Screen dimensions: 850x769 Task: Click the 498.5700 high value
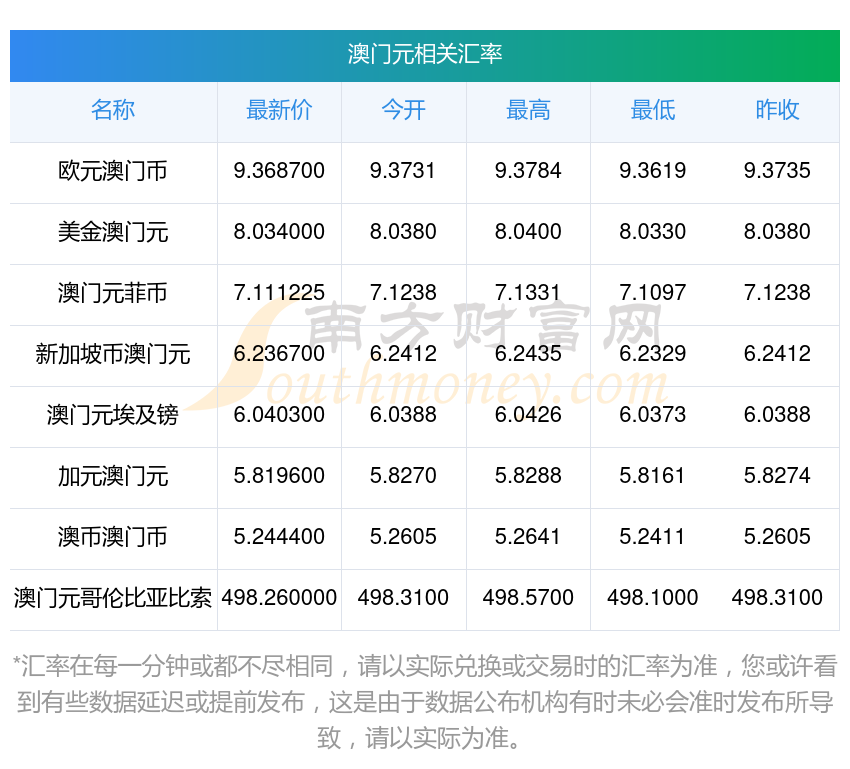click(x=528, y=598)
